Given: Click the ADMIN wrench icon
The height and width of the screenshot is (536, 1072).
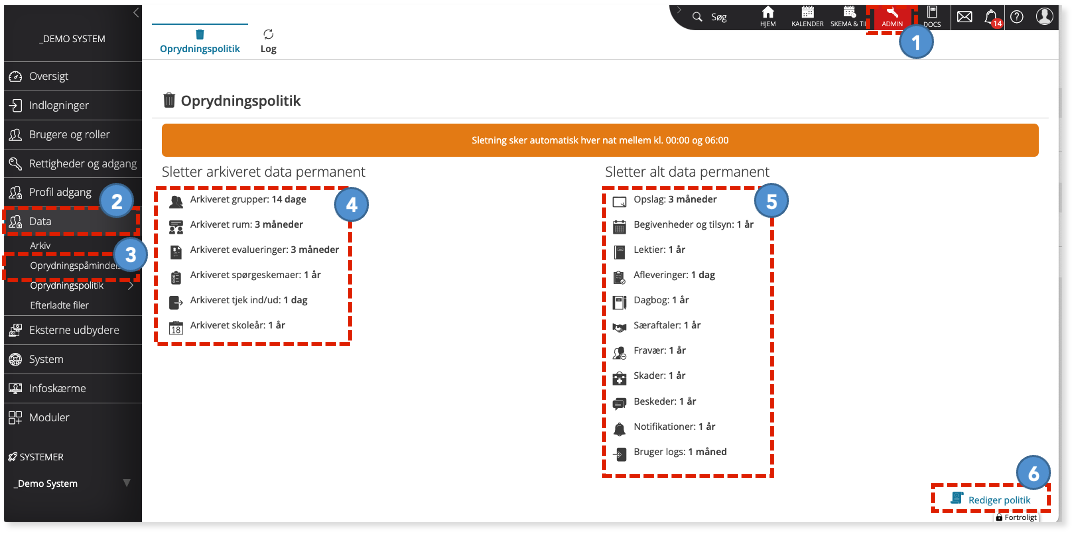Looking at the screenshot, I should [892, 16].
